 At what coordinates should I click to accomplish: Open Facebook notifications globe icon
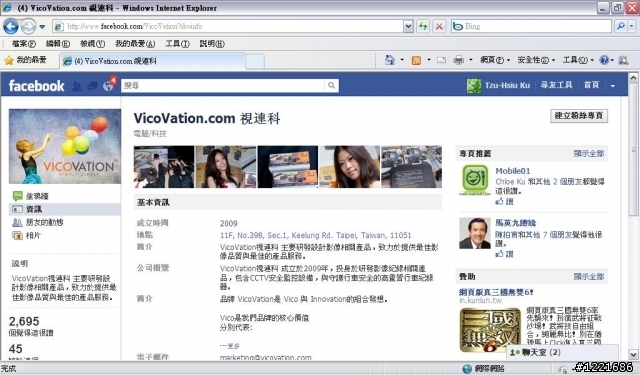(x=109, y=86)
